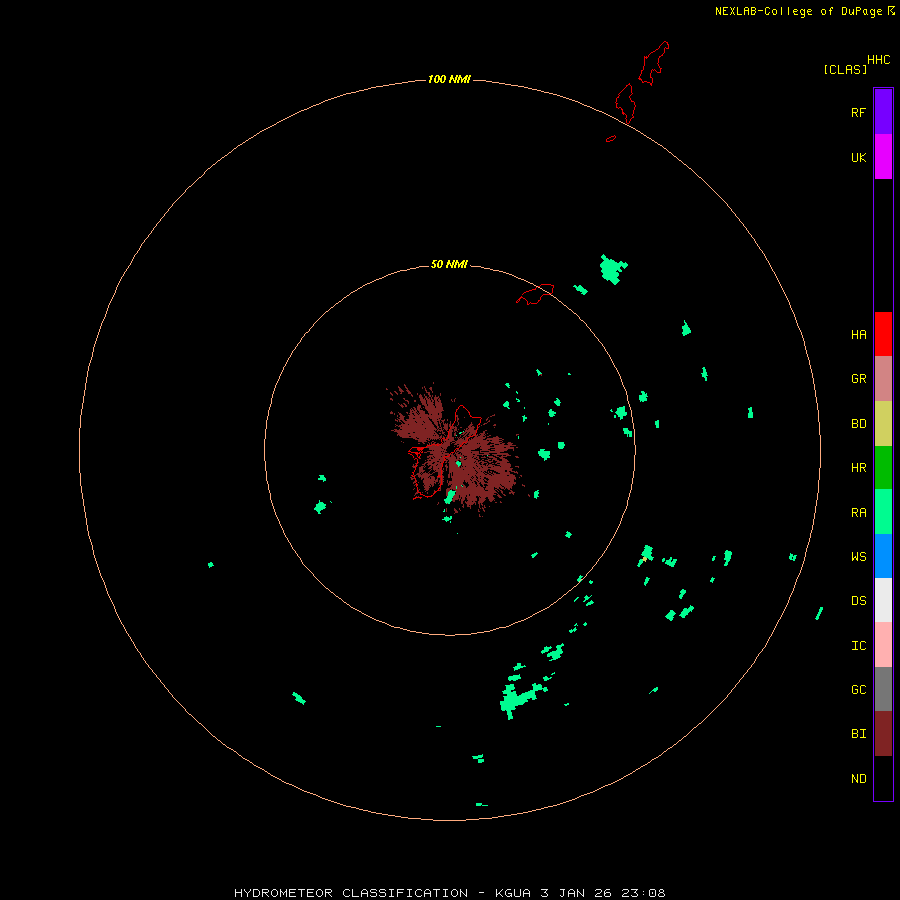Click the HA red legend swatch
This screenshot has height=900, width=900.
coord(883,334)
